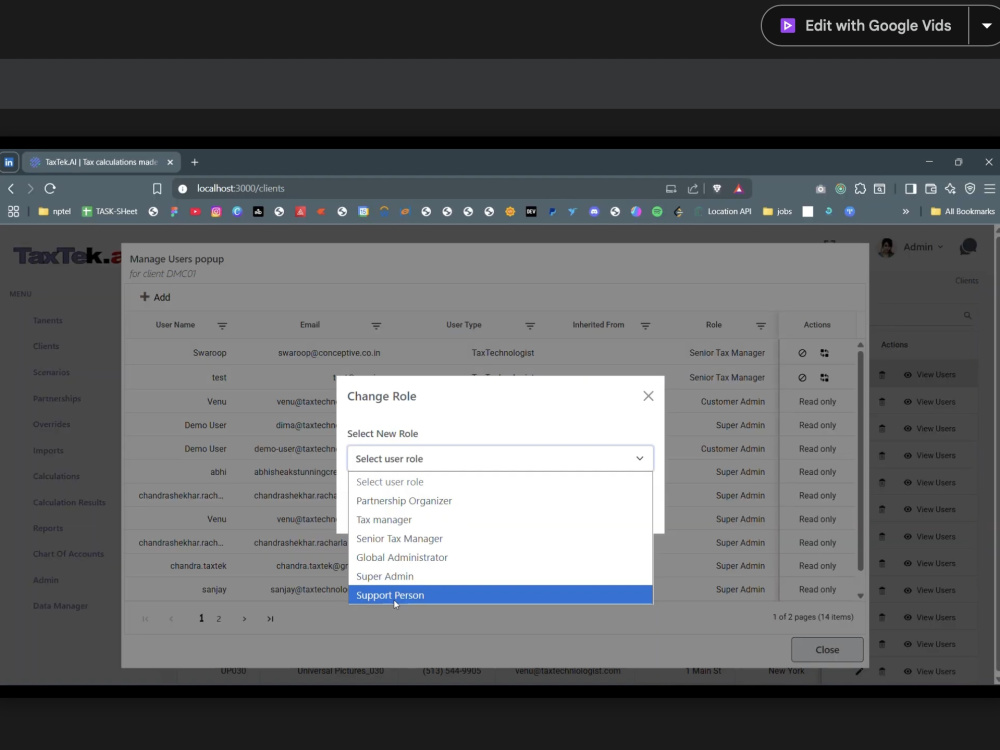1000x750 pixels.
Task: Click Add user button in Manage Users
Action: 155,297
